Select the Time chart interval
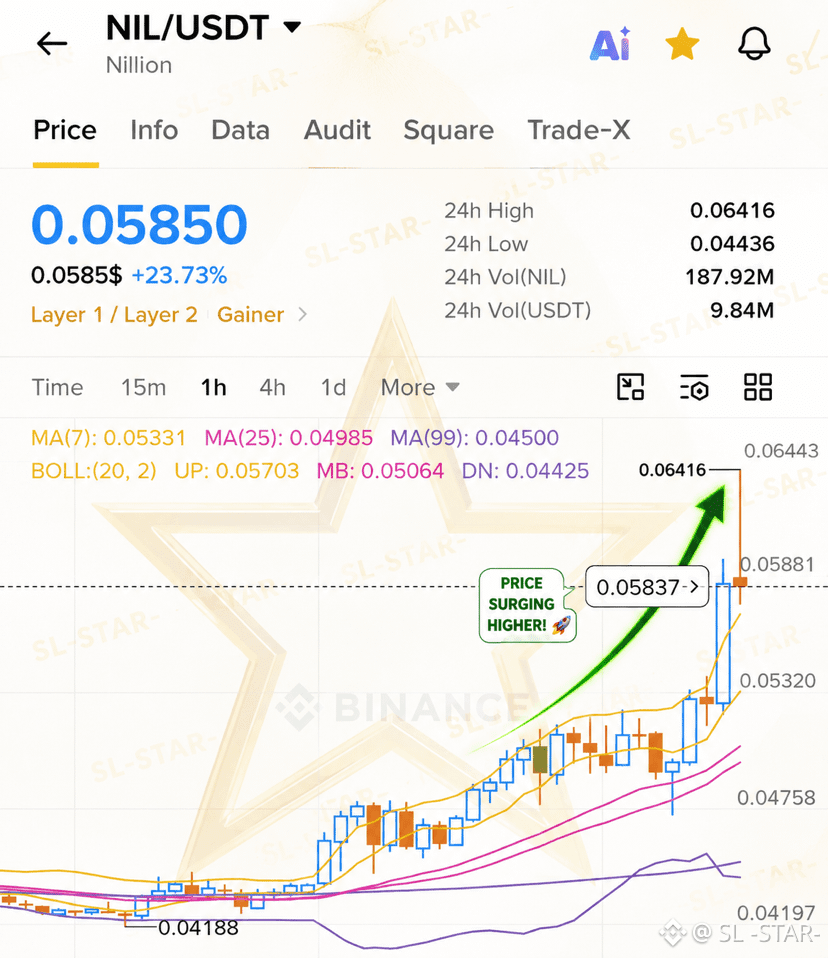828x958 pixels. tap(57, 387)
